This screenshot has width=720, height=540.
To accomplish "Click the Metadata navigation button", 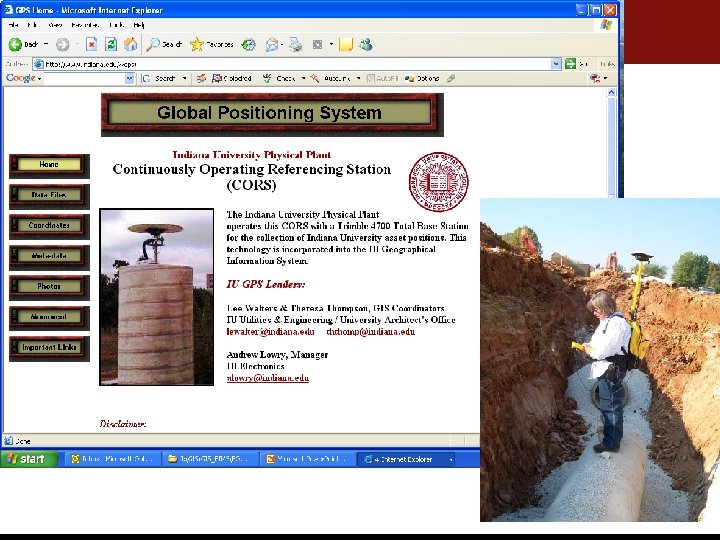I will pyautogui.click(x=49, y=257).
